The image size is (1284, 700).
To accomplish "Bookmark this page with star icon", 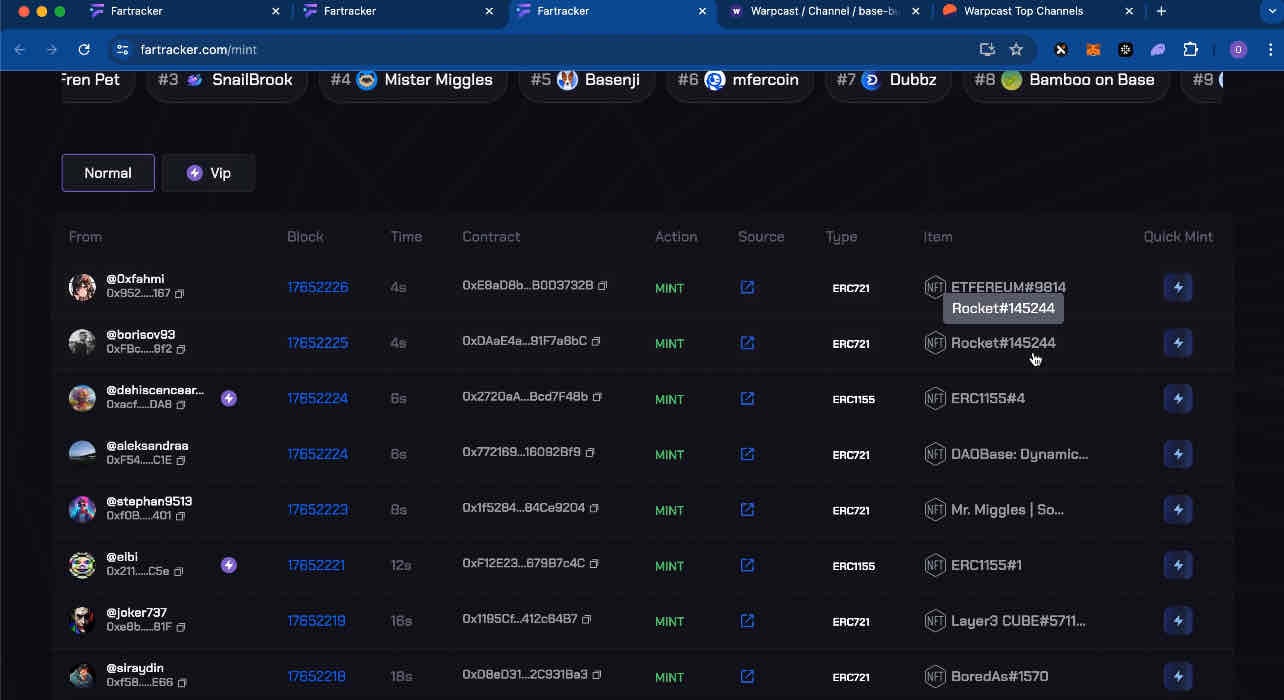I will [x=1016, y=49].
